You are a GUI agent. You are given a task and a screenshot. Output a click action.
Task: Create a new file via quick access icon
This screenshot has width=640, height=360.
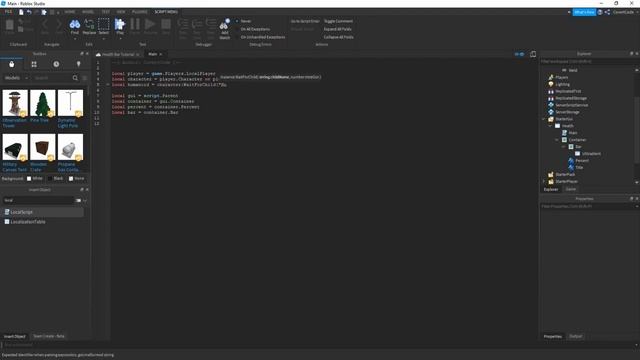coord(21,12)
